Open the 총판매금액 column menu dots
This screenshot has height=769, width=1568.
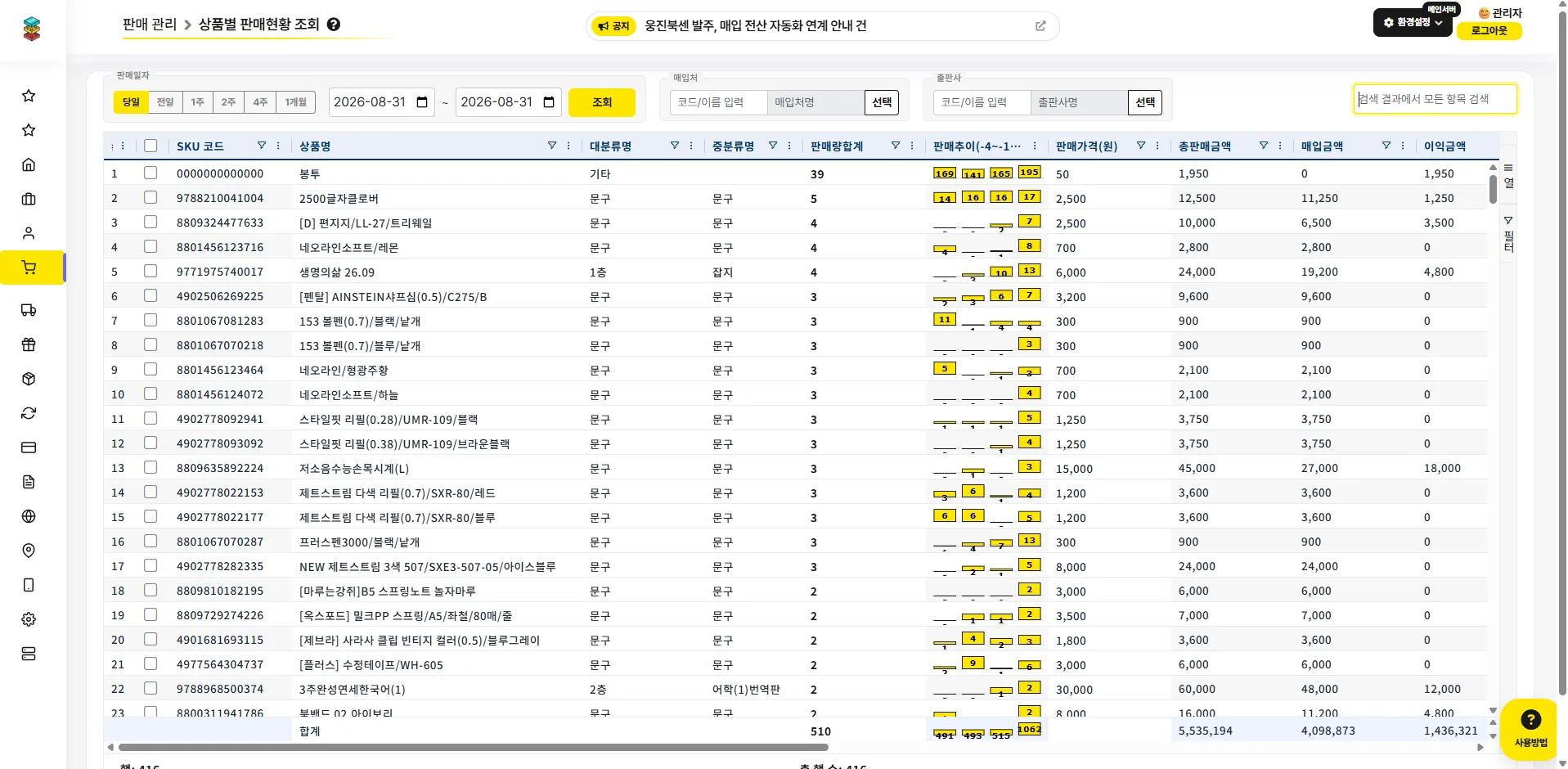pyautogui.click(x=1280, y=146)
